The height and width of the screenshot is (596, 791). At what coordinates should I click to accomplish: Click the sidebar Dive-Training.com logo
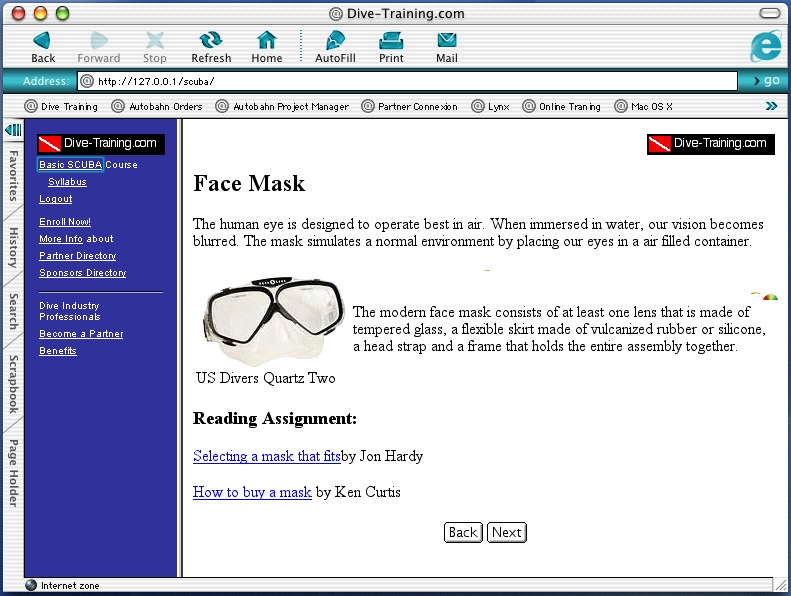pos(101,144)
